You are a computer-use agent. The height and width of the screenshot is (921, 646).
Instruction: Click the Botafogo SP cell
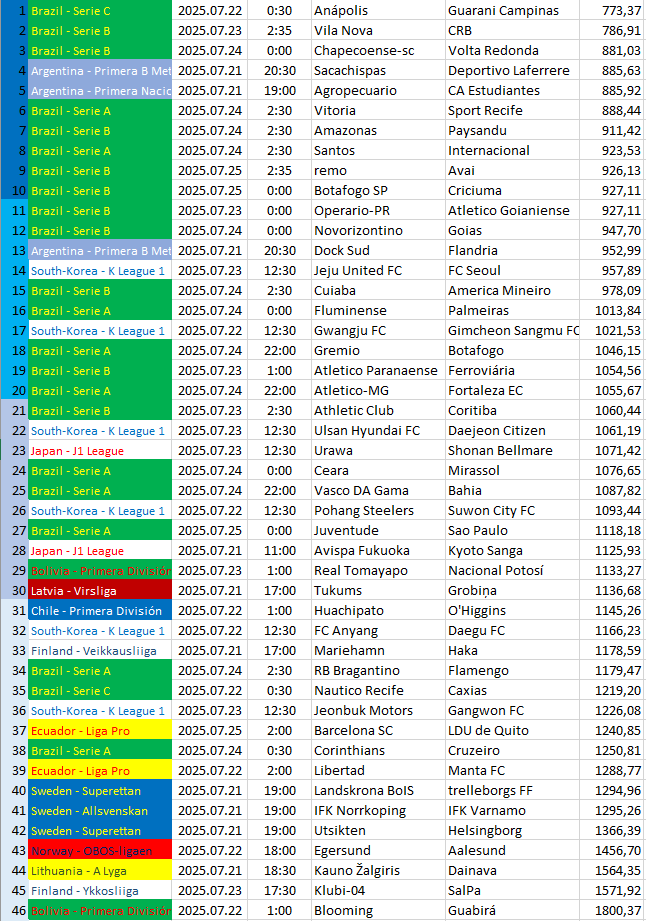tap(378, 190)
